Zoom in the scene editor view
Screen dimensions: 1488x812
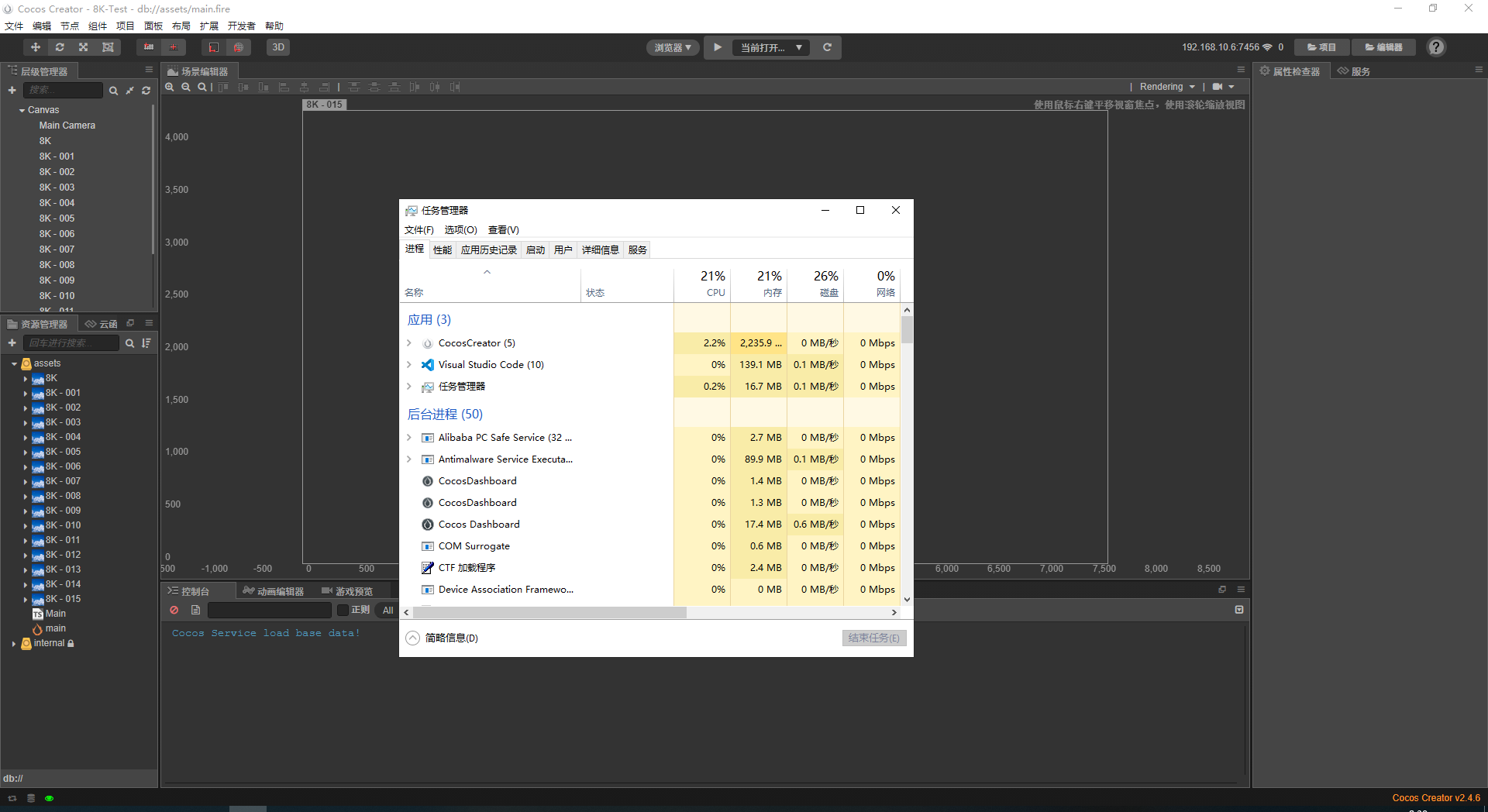click(x=170, y=87)
